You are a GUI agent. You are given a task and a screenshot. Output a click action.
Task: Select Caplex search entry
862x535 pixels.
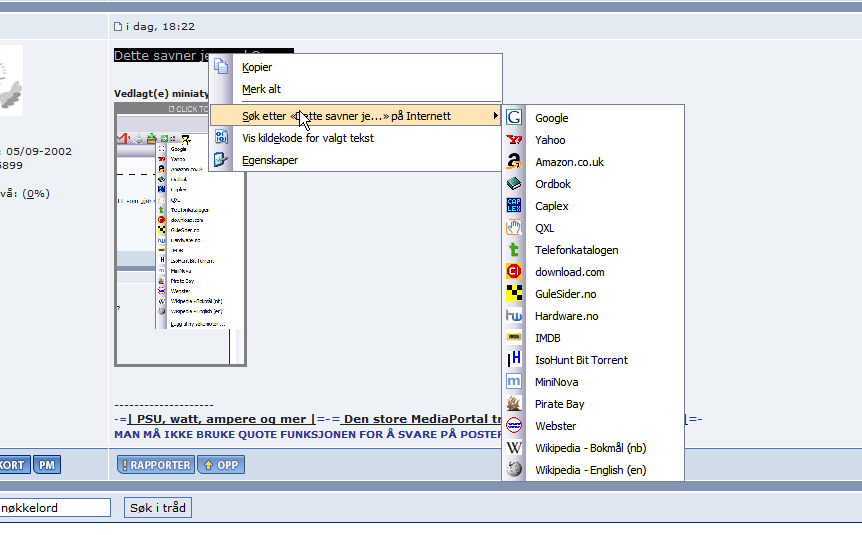(593, 206)
